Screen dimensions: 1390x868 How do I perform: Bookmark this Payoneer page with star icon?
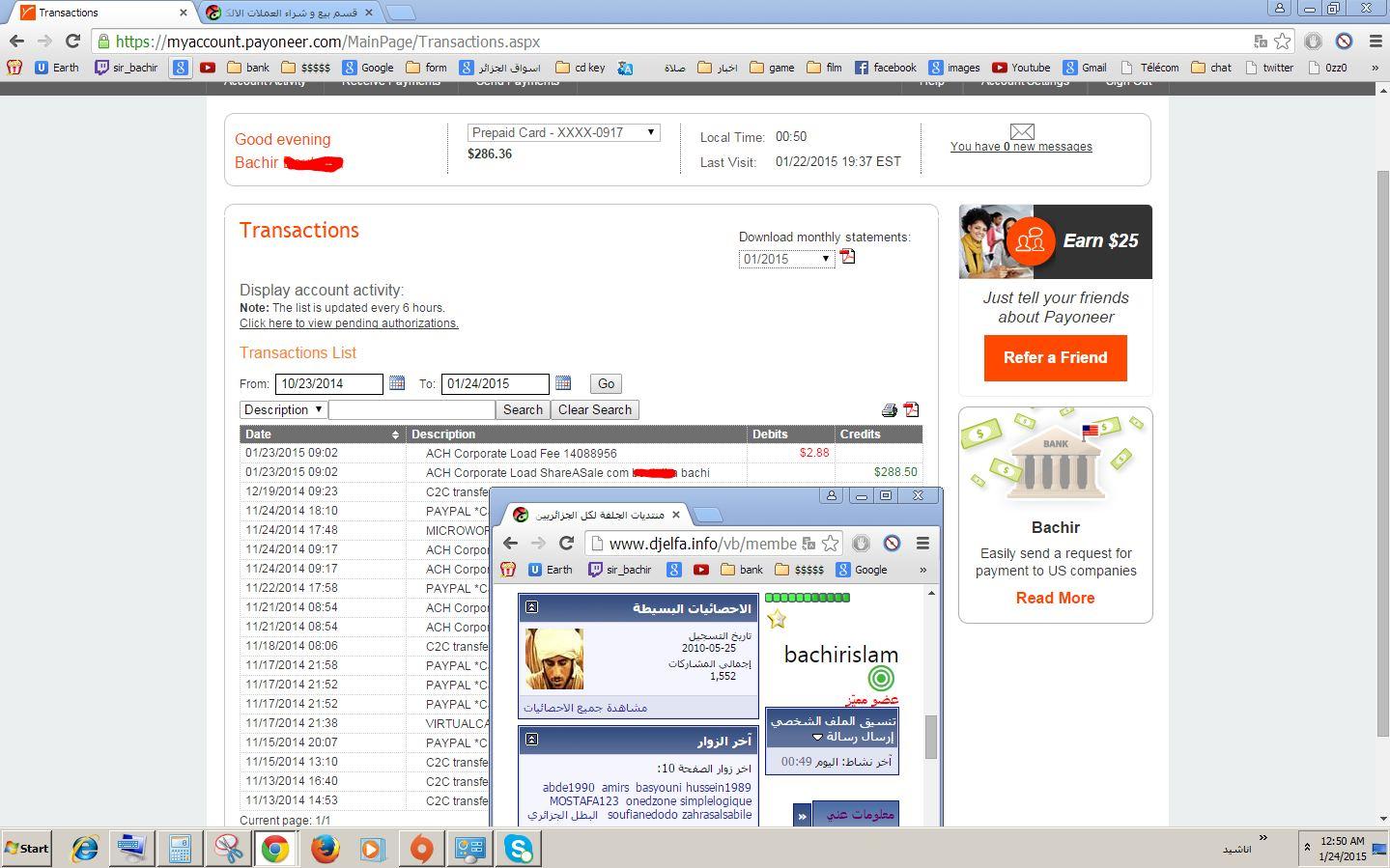click(1282, 42)
